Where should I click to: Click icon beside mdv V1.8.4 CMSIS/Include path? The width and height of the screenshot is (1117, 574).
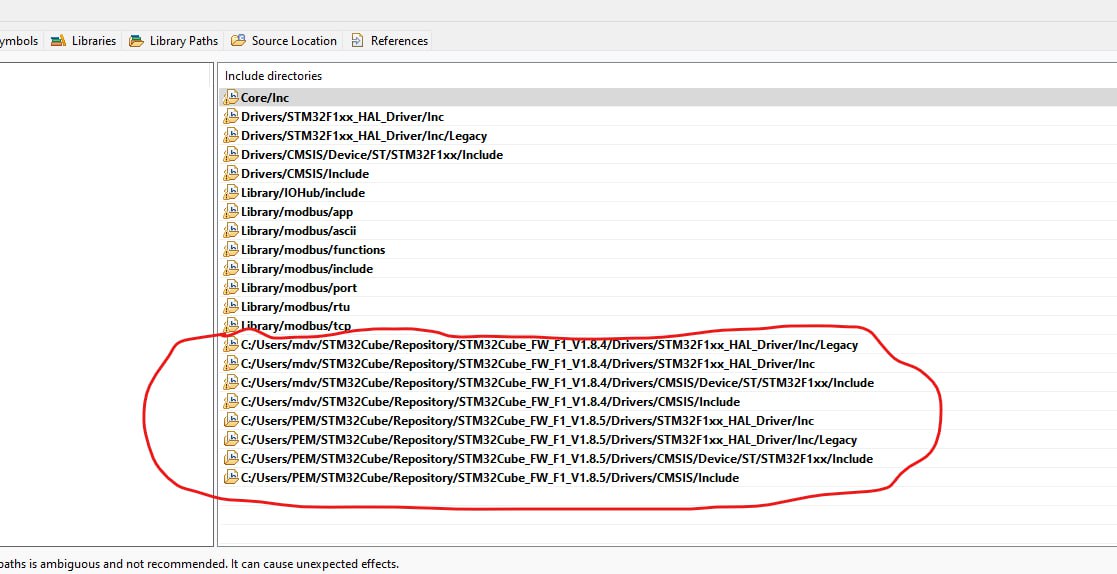231,401
